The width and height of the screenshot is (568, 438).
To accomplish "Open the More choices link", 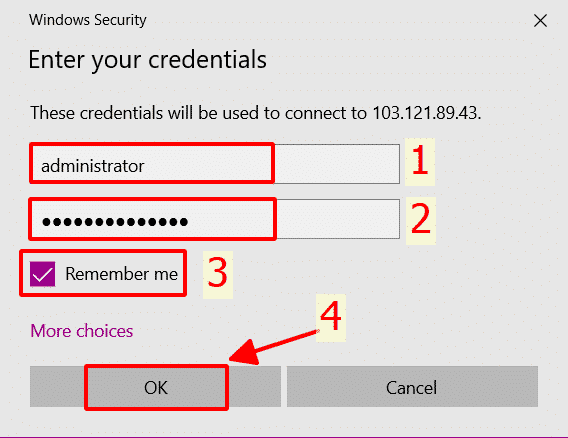I will pyautogui.click(x=82, y=331).
